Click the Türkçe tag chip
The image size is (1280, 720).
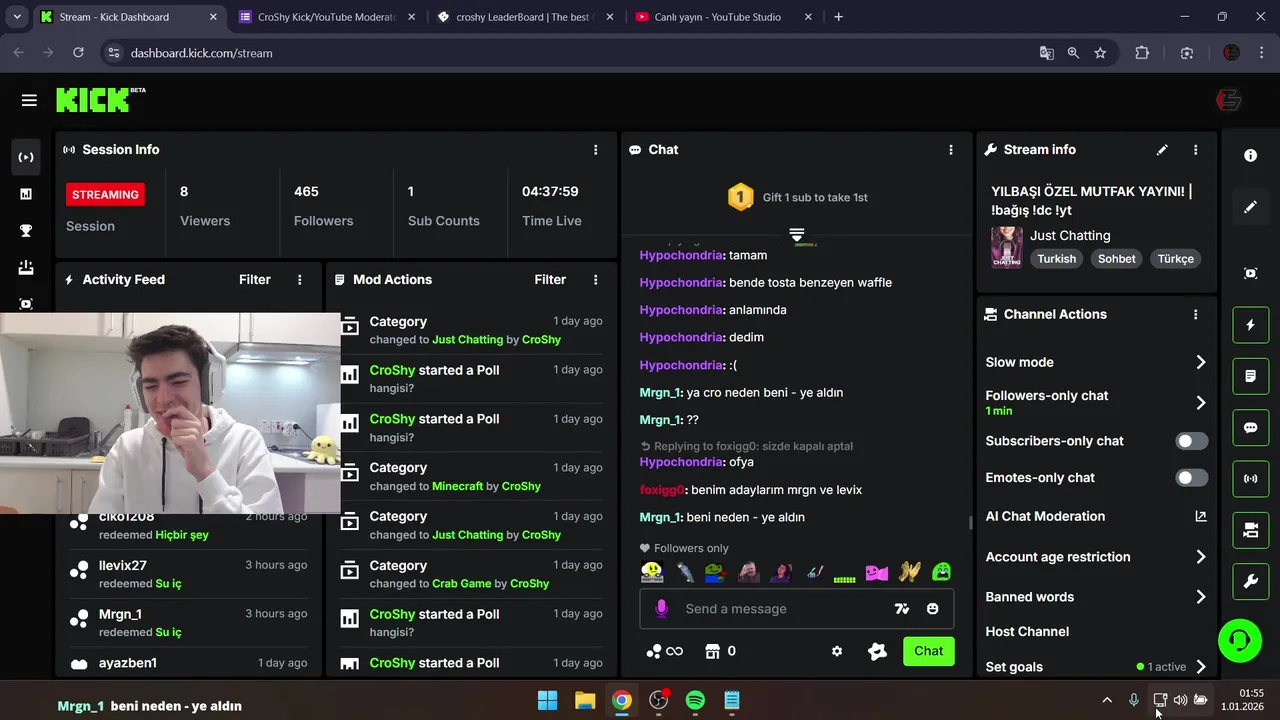1176,259
